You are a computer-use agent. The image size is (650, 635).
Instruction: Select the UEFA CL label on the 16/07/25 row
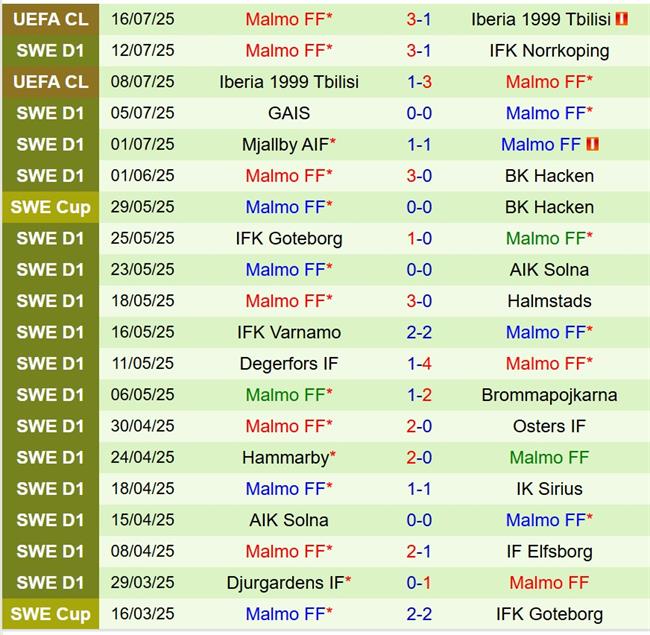coord(50,19)
